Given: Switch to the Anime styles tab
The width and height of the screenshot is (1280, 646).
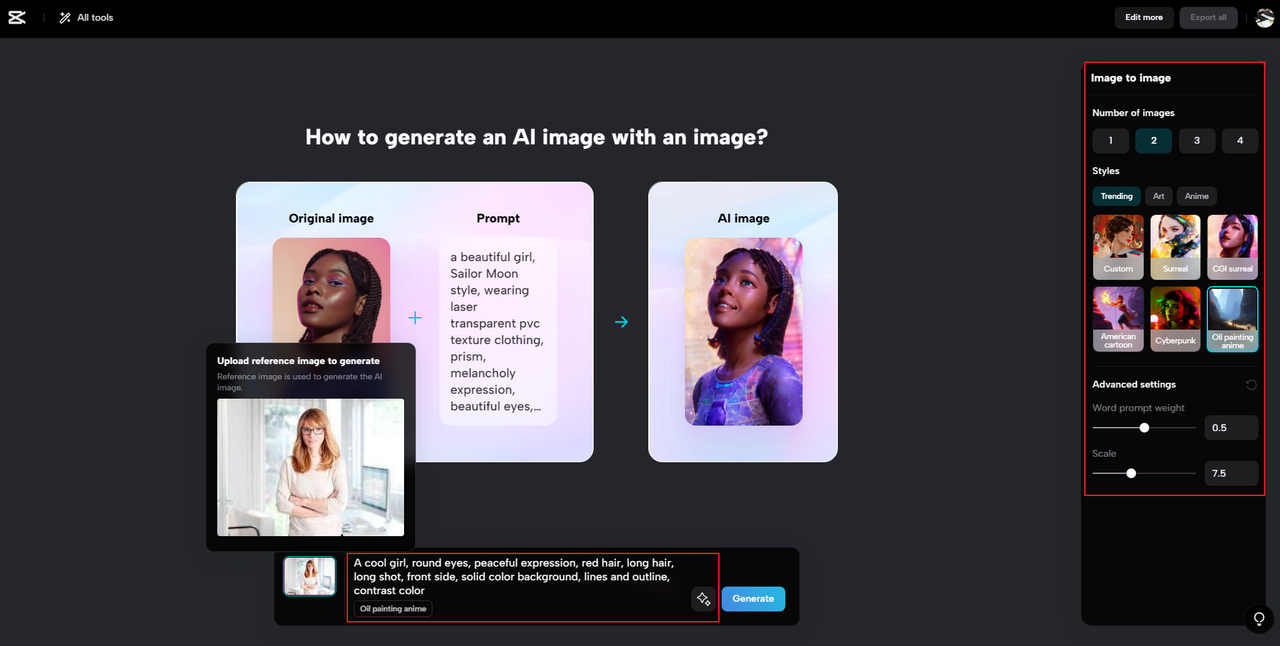Looking at the screenshot, I should 1196,196.
